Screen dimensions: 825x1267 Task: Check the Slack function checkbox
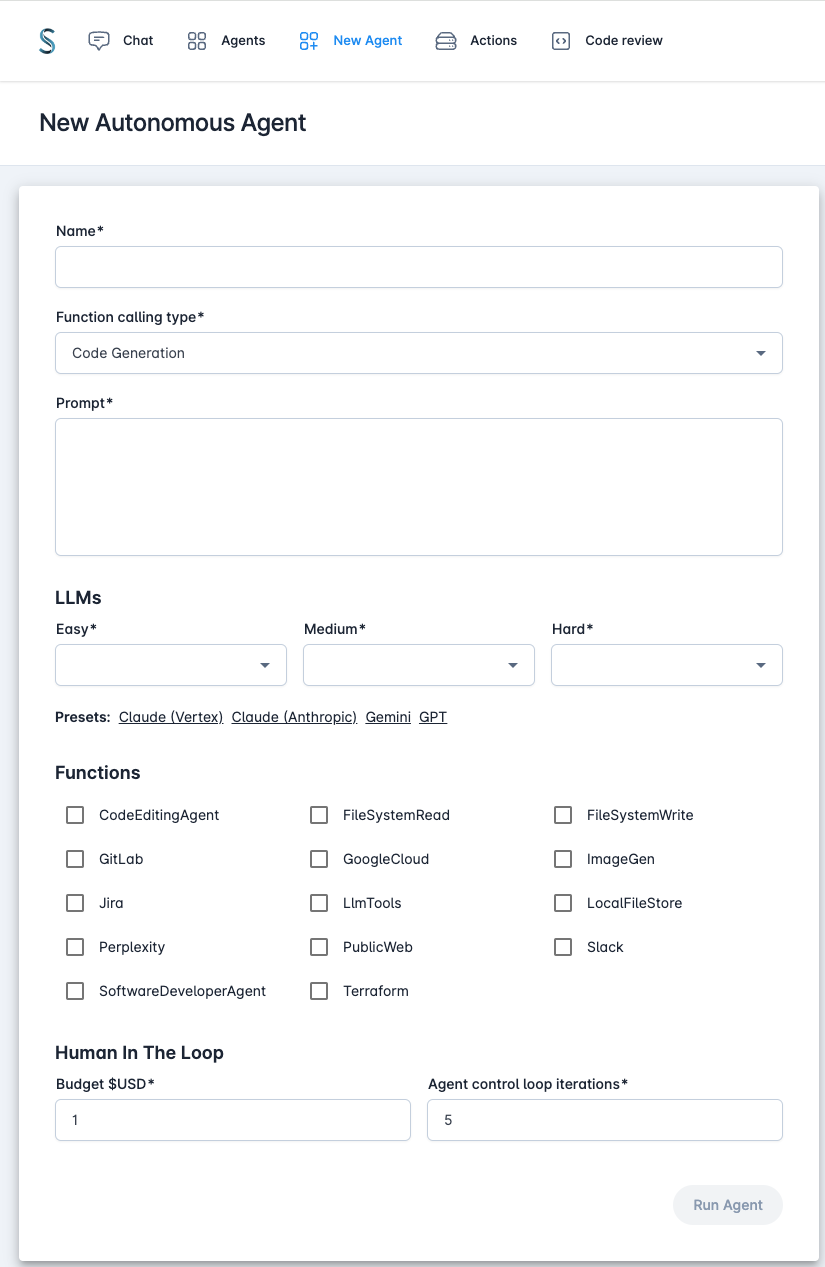pyautogui.click(x=563, y=947)
